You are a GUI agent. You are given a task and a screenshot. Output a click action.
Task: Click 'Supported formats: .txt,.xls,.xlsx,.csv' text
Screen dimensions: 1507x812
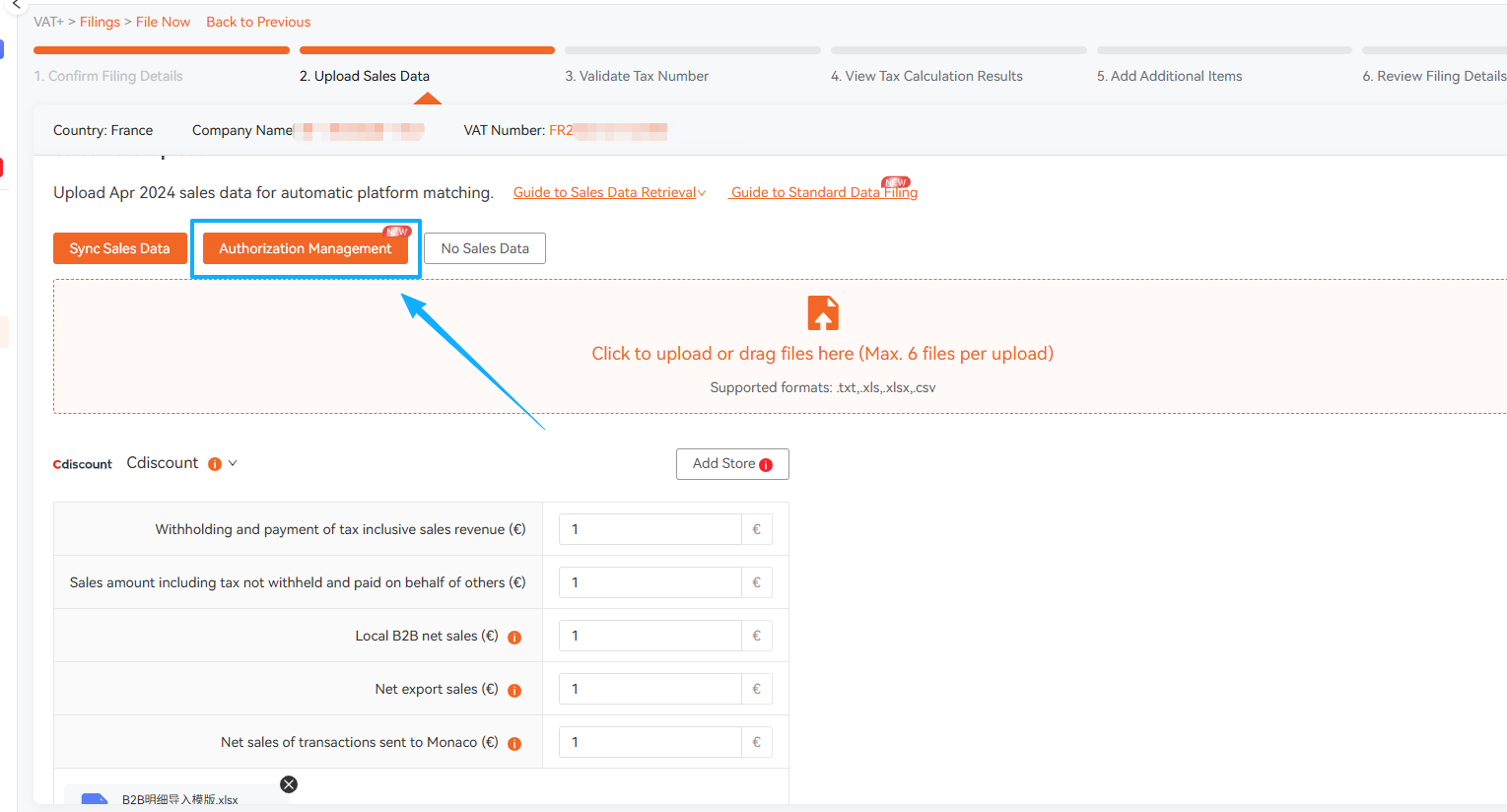[x=823, y=387]
